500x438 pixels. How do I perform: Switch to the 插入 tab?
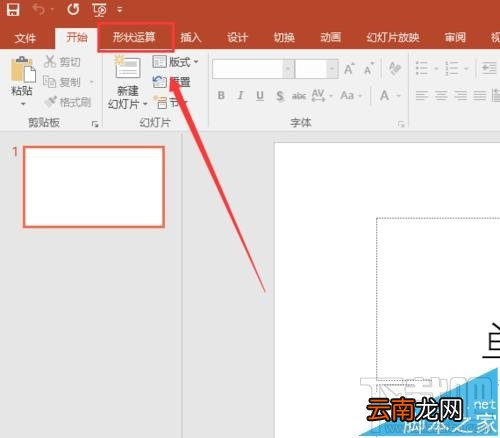point(191,37)
